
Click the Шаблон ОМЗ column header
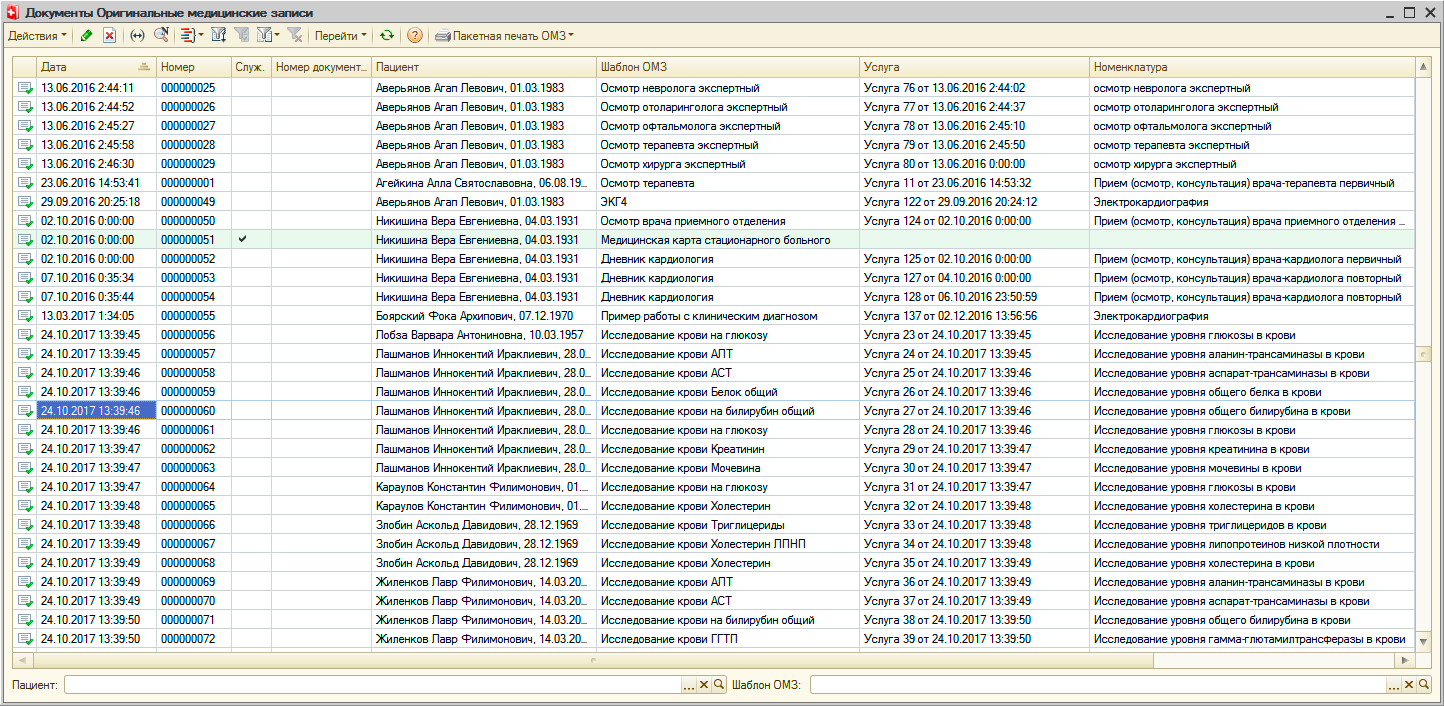[727, 67]
